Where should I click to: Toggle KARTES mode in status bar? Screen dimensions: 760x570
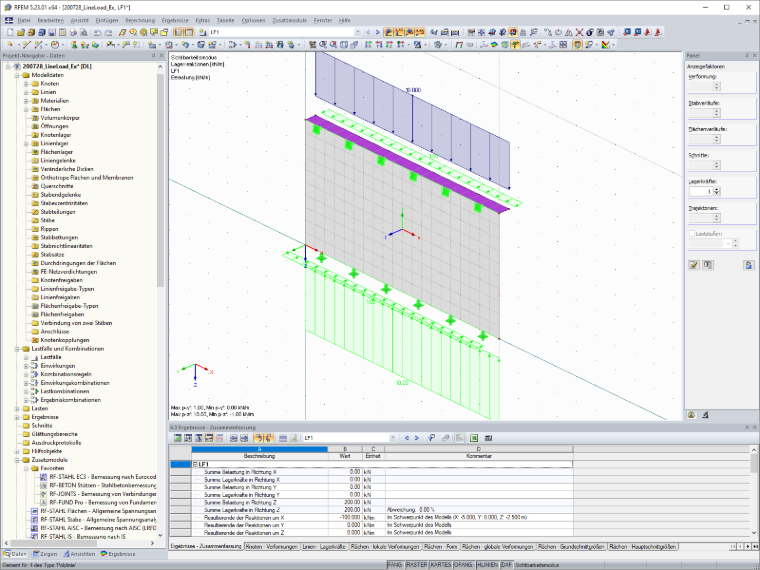click(441, 565)
